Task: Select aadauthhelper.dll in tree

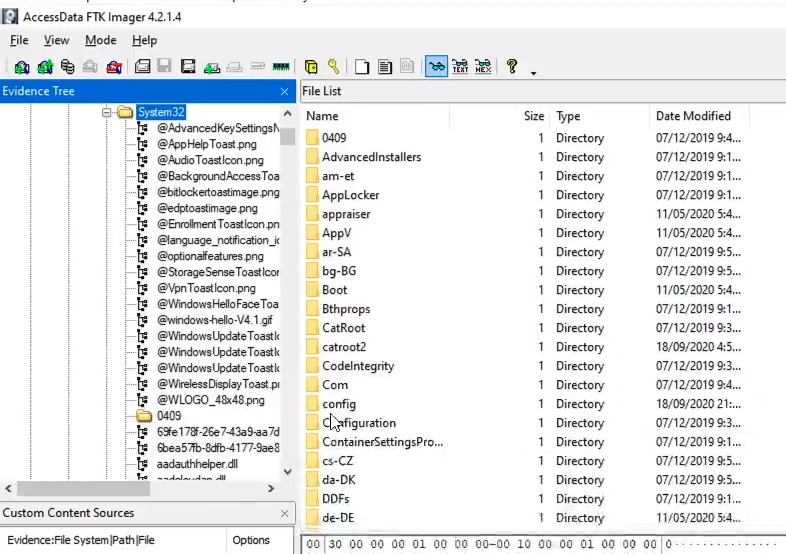Action: (197, 464)
